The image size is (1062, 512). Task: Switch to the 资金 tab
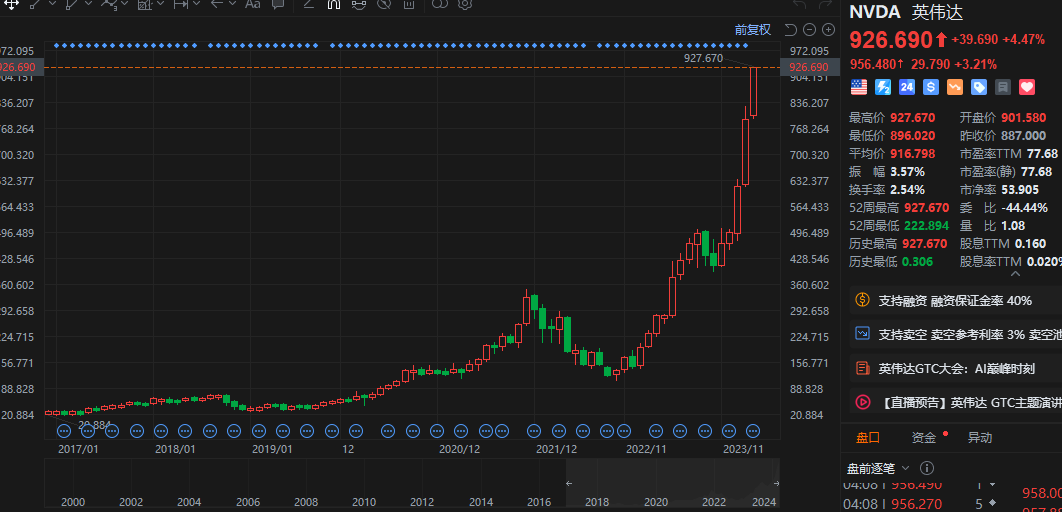[x=924, y=437]
